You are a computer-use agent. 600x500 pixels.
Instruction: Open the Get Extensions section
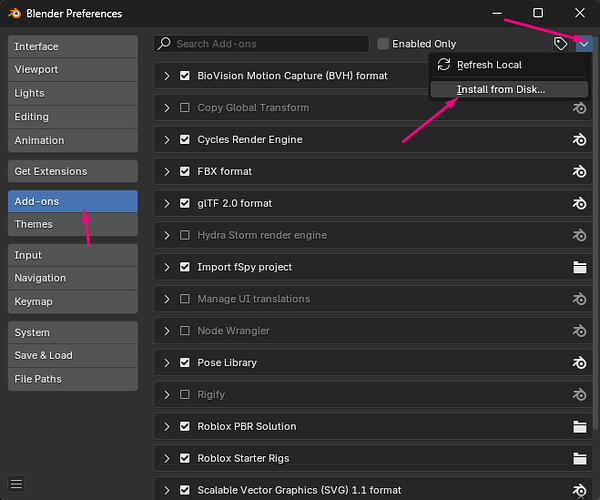coord(73,171)
